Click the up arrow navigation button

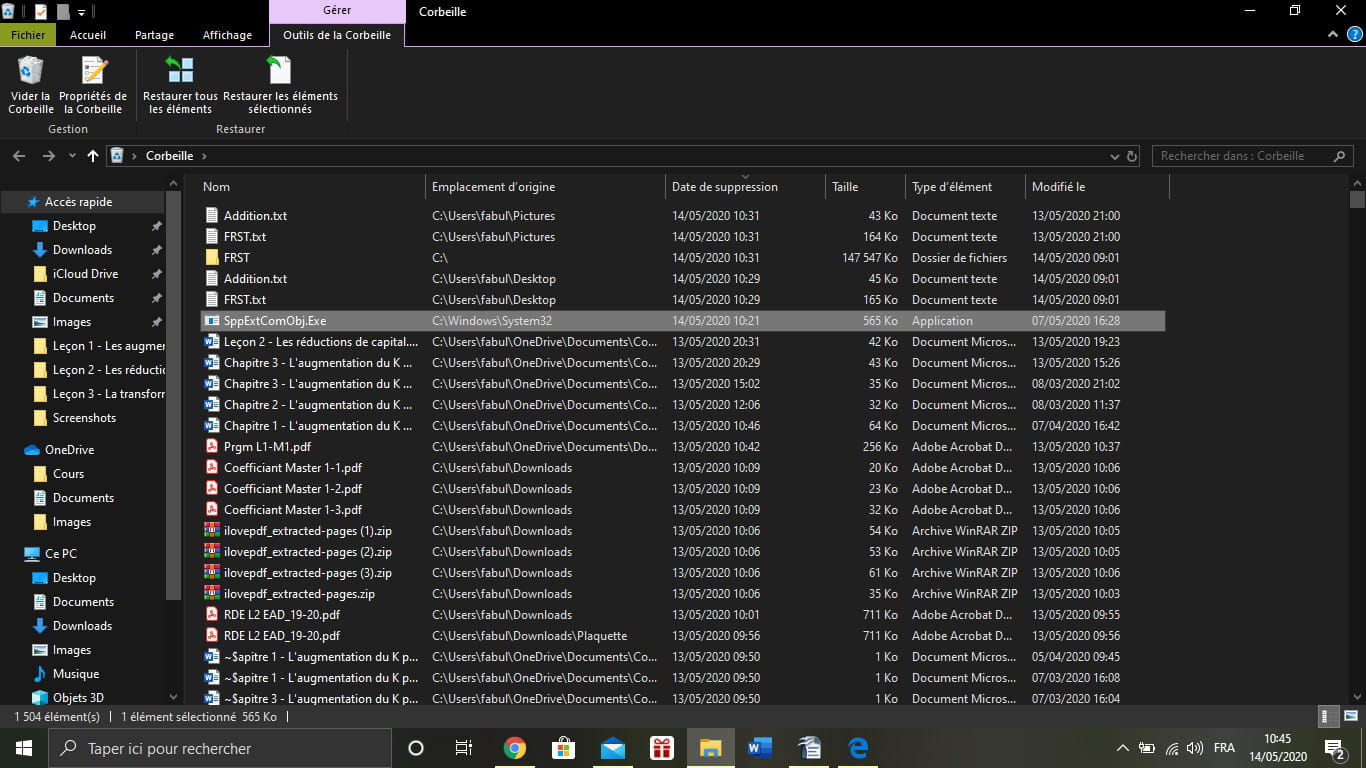coord(93,156)
